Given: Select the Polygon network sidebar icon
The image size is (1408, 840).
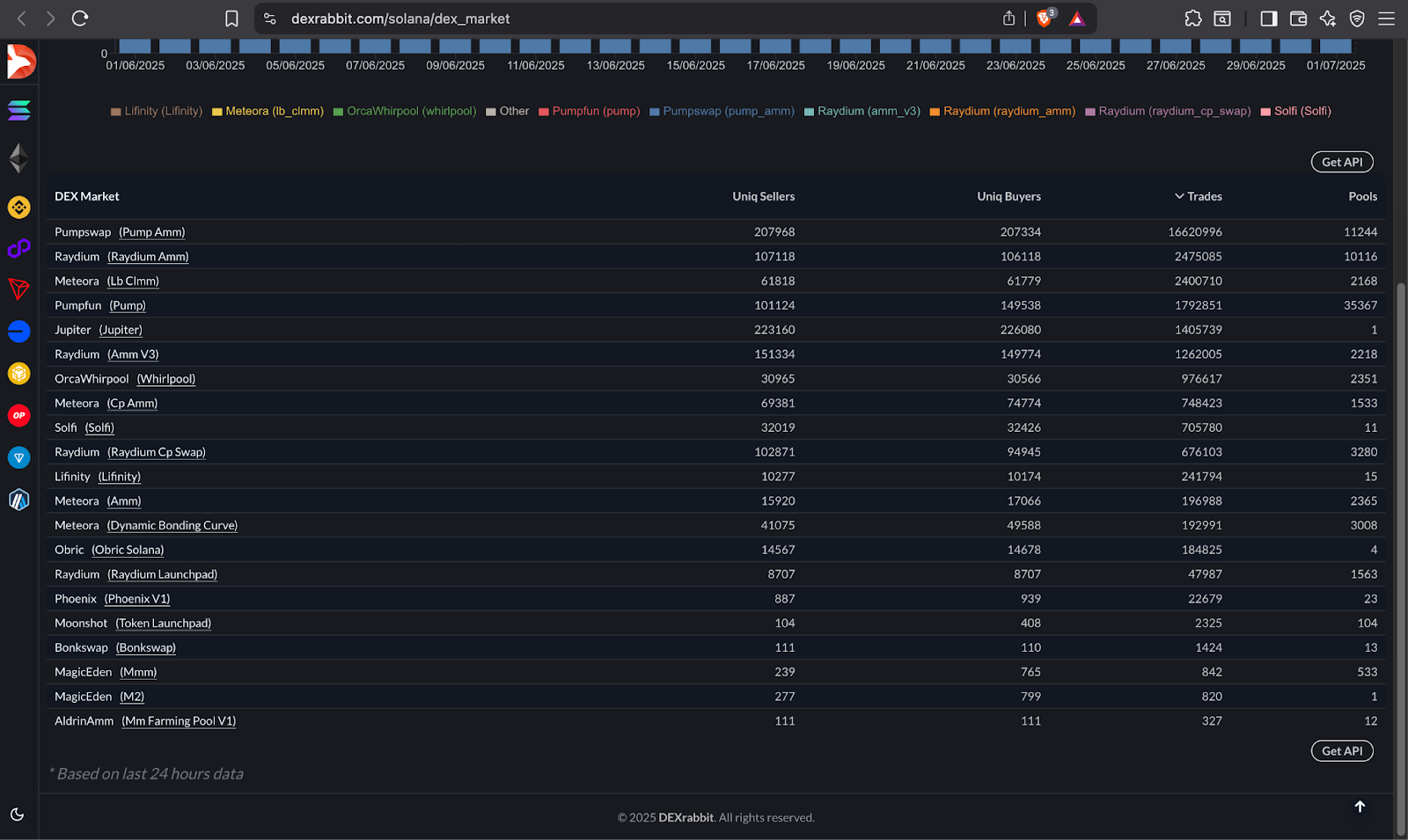Looking at the screenshot, I should pos(18,249).
